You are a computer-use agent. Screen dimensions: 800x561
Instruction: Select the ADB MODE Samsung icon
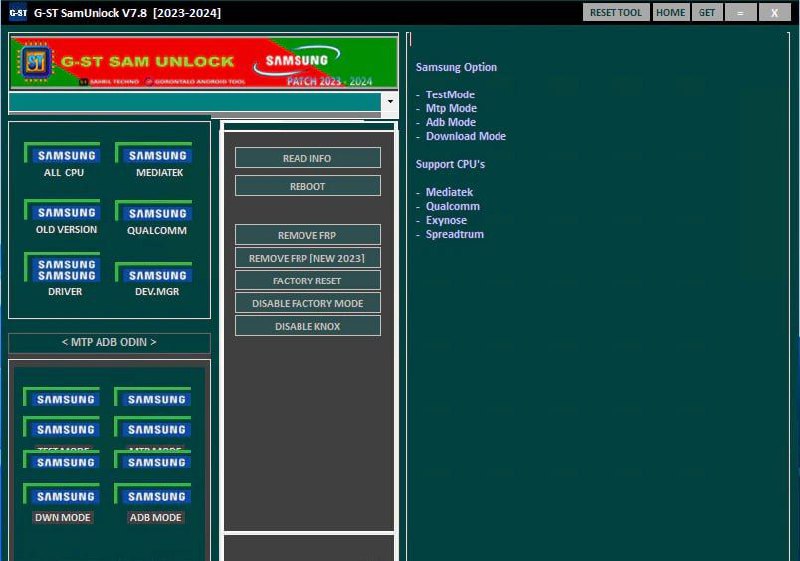(153, 494)
